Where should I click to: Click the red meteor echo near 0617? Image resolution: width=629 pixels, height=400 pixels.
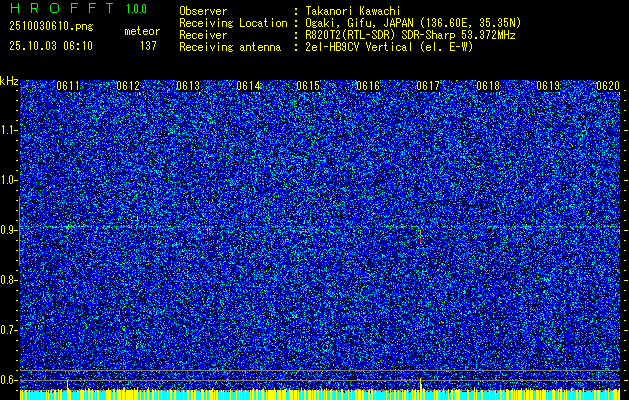pos(420,241)
